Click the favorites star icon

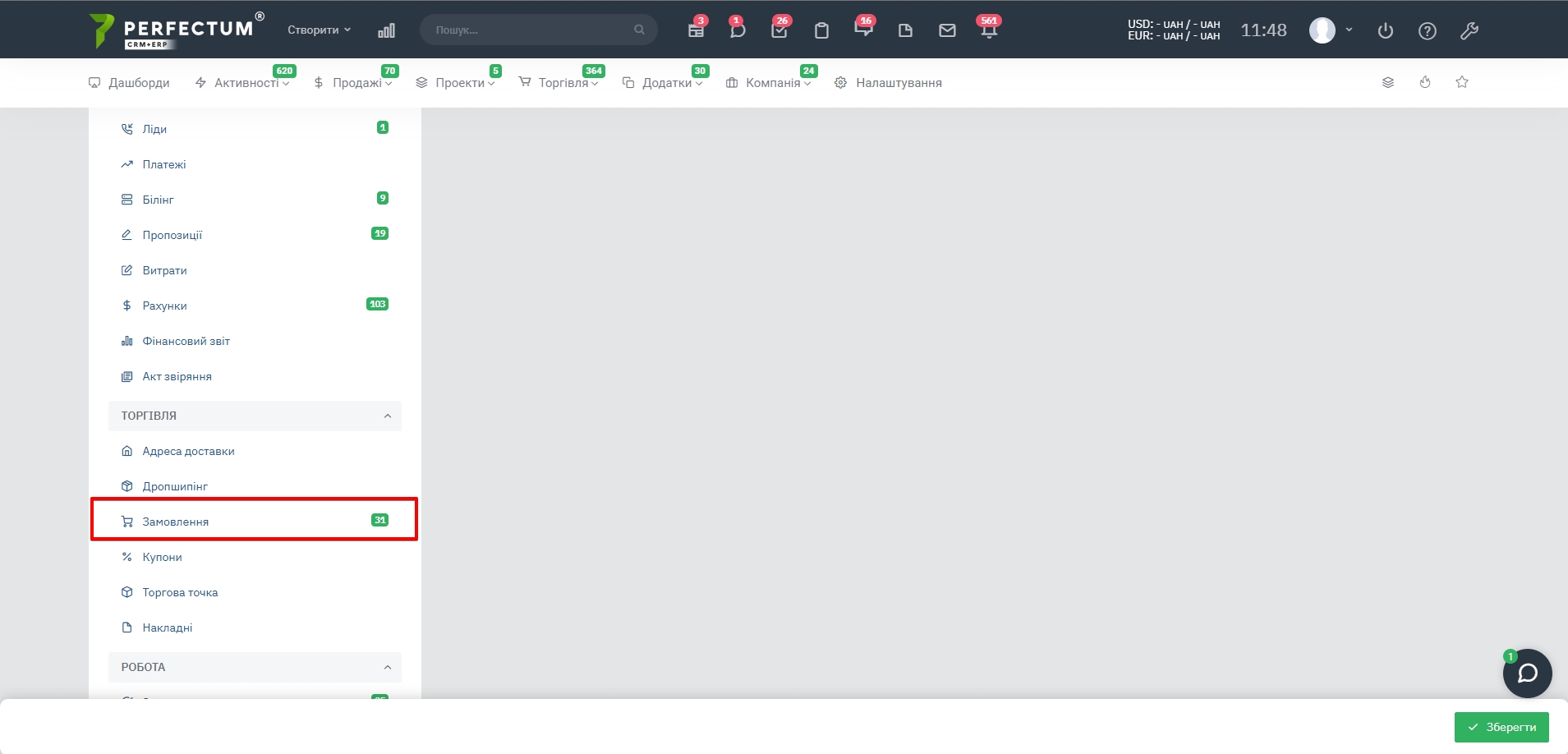coord(1462,82)
